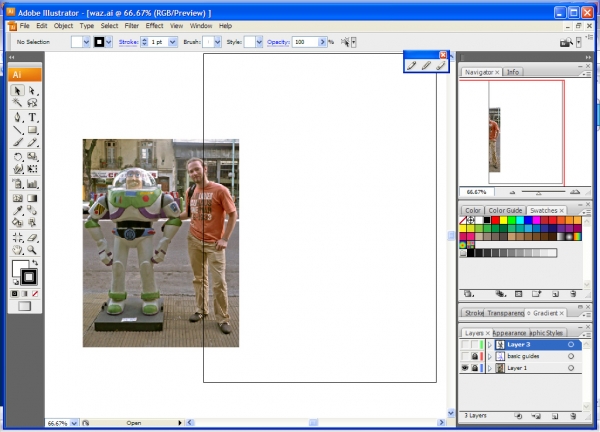
Task: Expand basic guides layer triangle
Action: tap(489, 356)
